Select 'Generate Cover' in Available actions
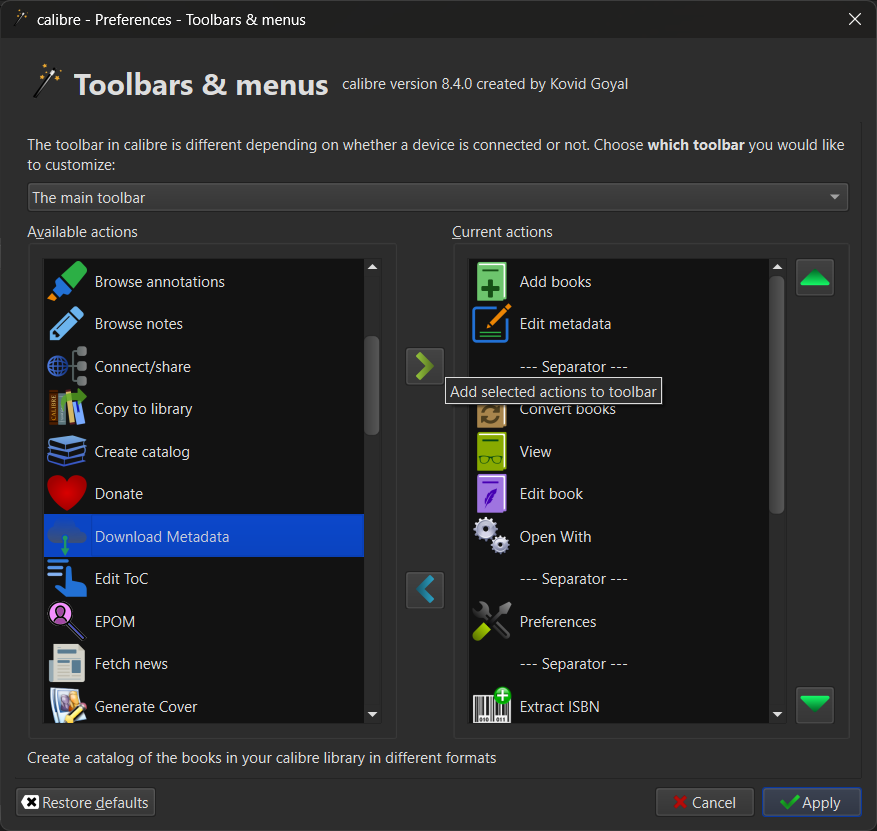Screen dimensions: 877x831 [x=204, y=706]
